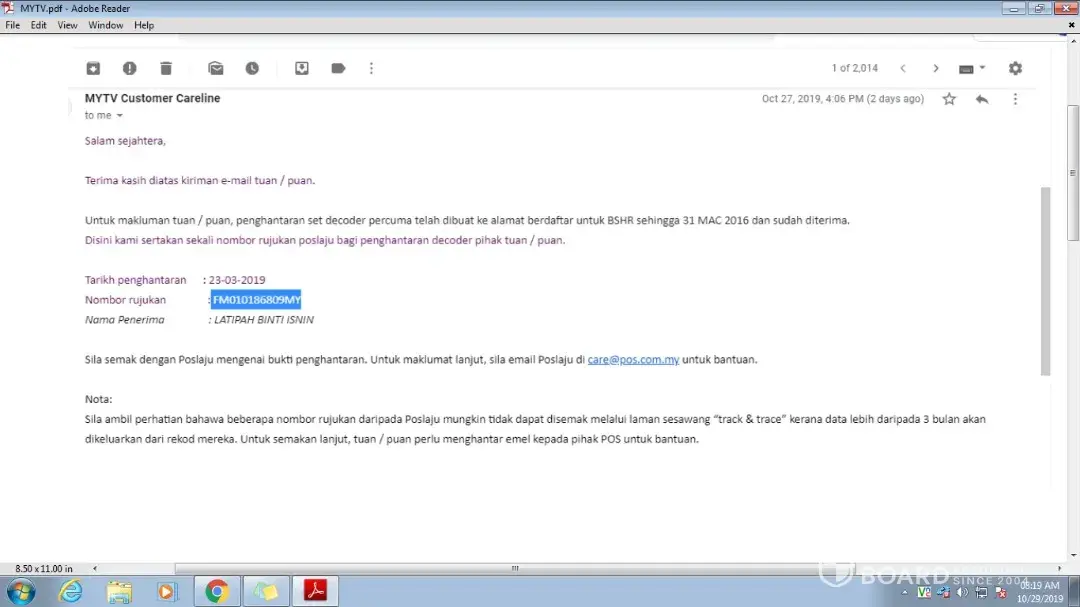The image size is (1080, 607).
Task: Click the Reply arrow icon
Action: pyautogui.click(x=982, y=99)
